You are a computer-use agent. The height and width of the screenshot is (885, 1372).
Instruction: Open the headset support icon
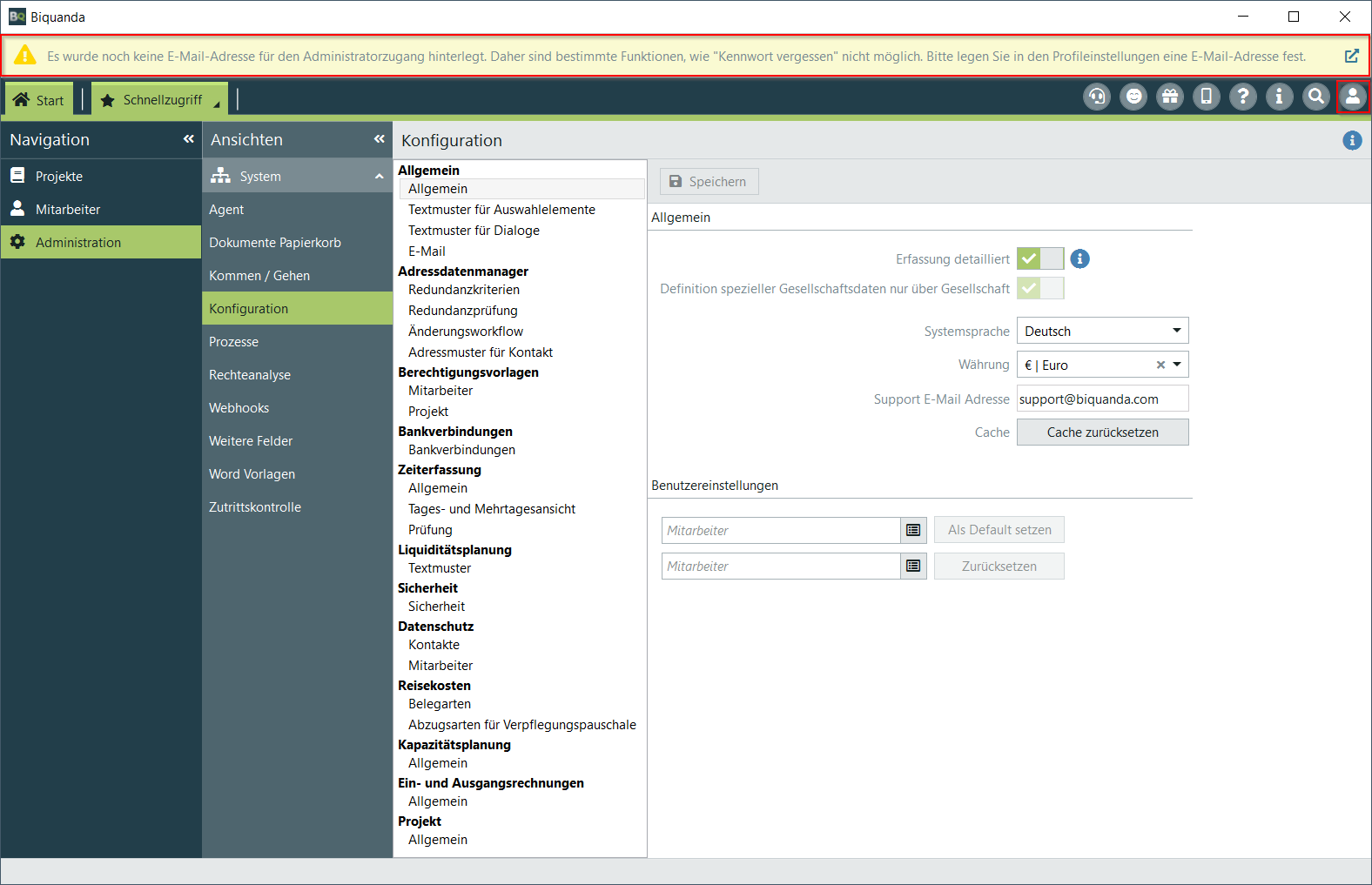pyautogui.click(x=1097, y=97)
